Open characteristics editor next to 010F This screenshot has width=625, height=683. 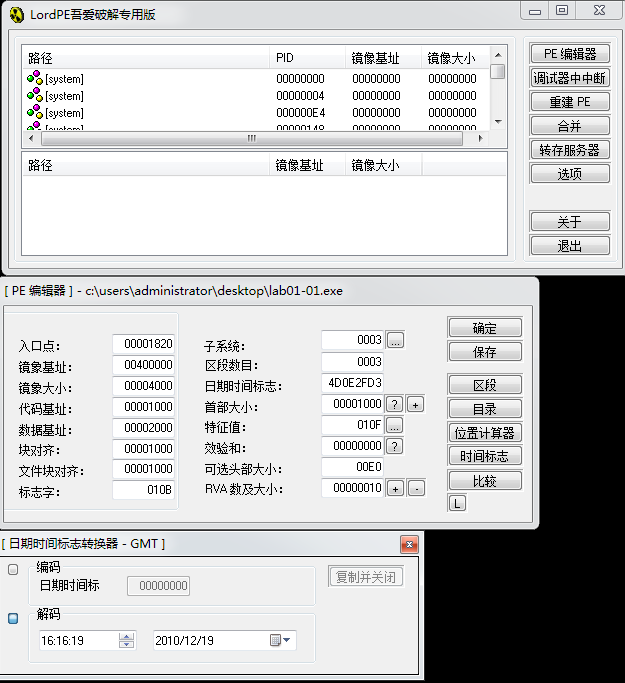[x=394, y=425]
